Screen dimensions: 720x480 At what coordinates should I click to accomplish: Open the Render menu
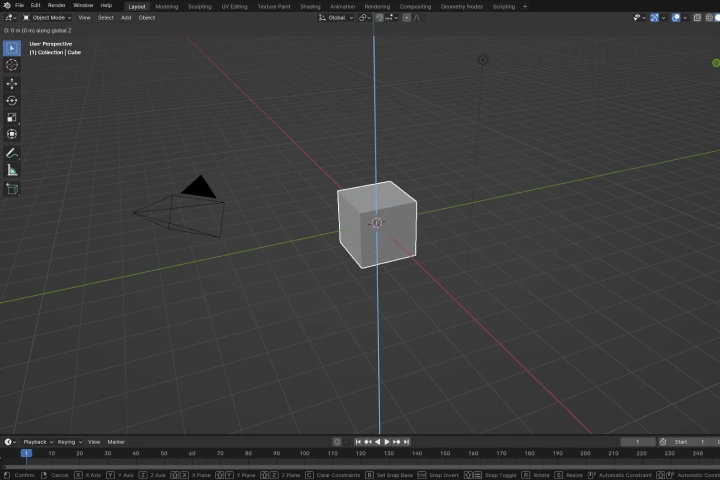(56, 6)
